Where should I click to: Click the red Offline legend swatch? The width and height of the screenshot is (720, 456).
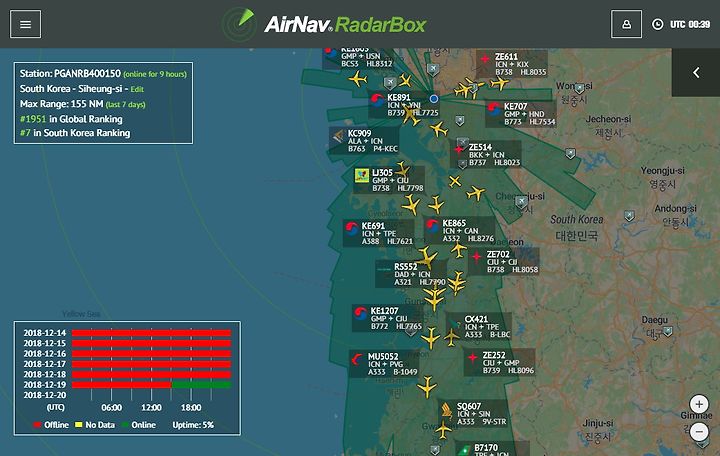37,425
